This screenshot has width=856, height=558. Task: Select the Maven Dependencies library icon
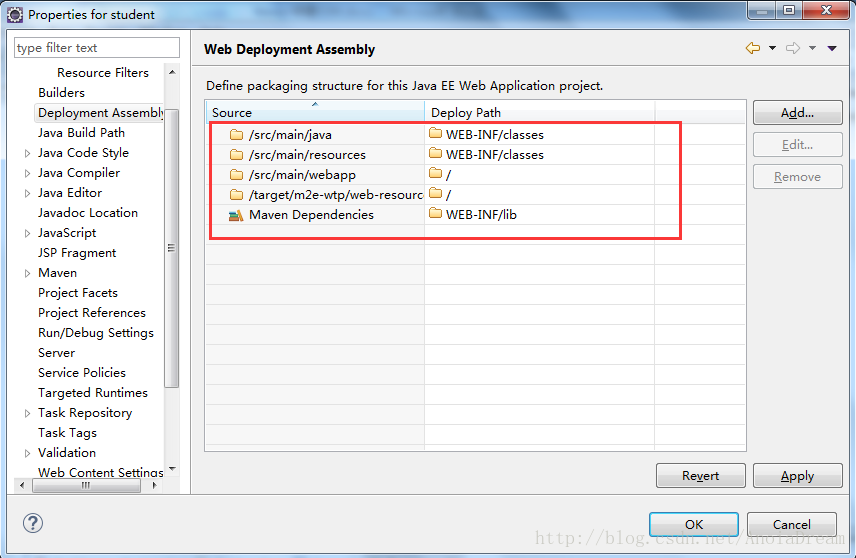[236, 215]
